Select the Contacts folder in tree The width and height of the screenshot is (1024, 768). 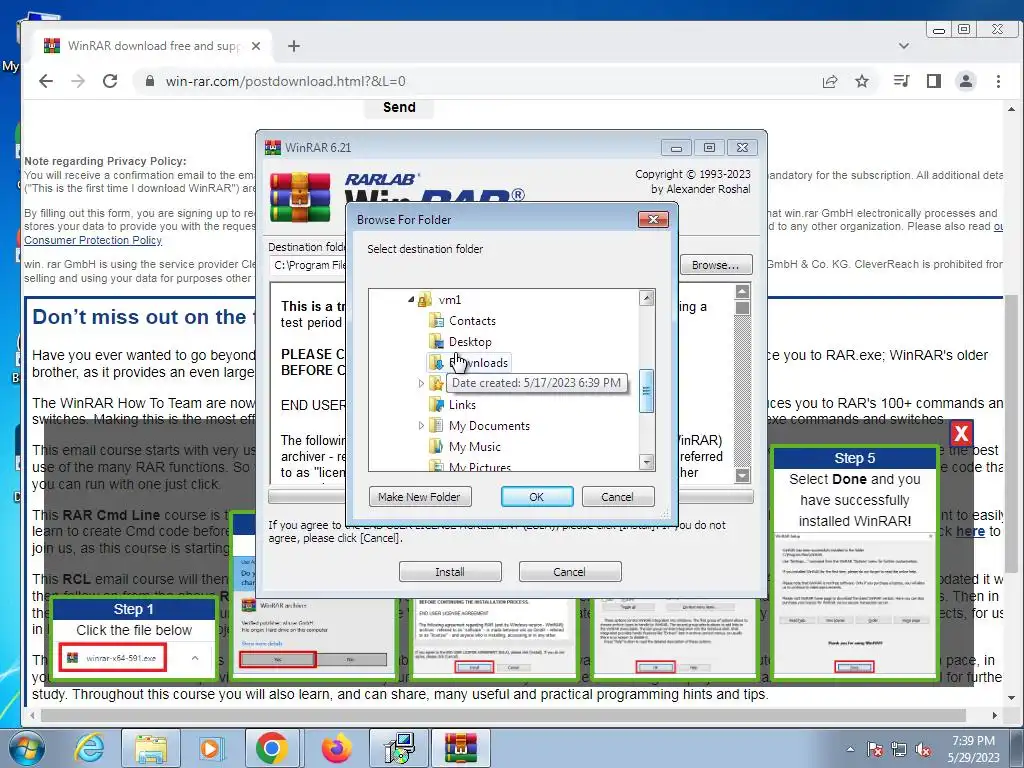(x=472, y=321)
